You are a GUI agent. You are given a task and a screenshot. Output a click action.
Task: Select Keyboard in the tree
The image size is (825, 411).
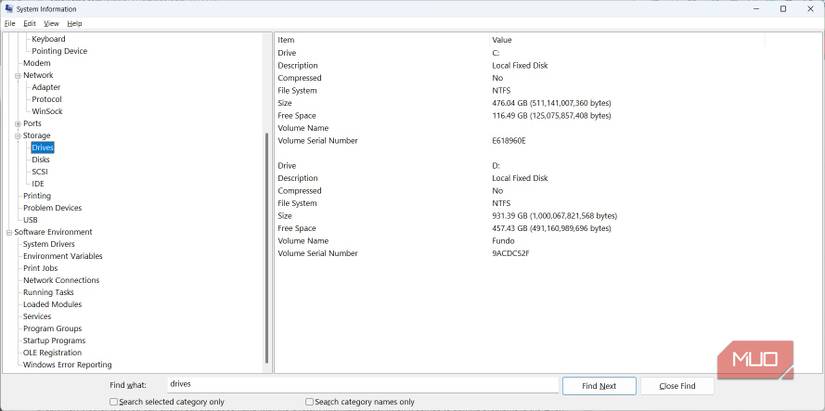click(x=48, y=39)
